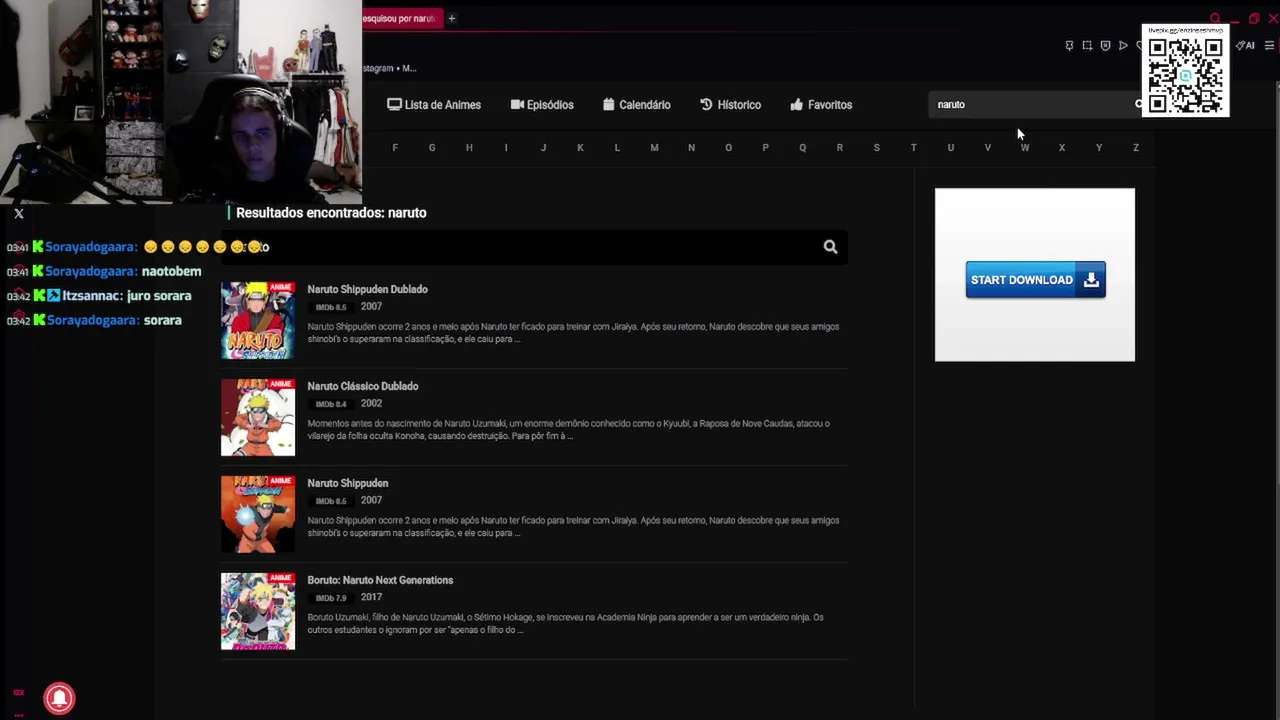Filter animes by letter G
Screen dimensions: 1280x720
[x=432, y=148]
